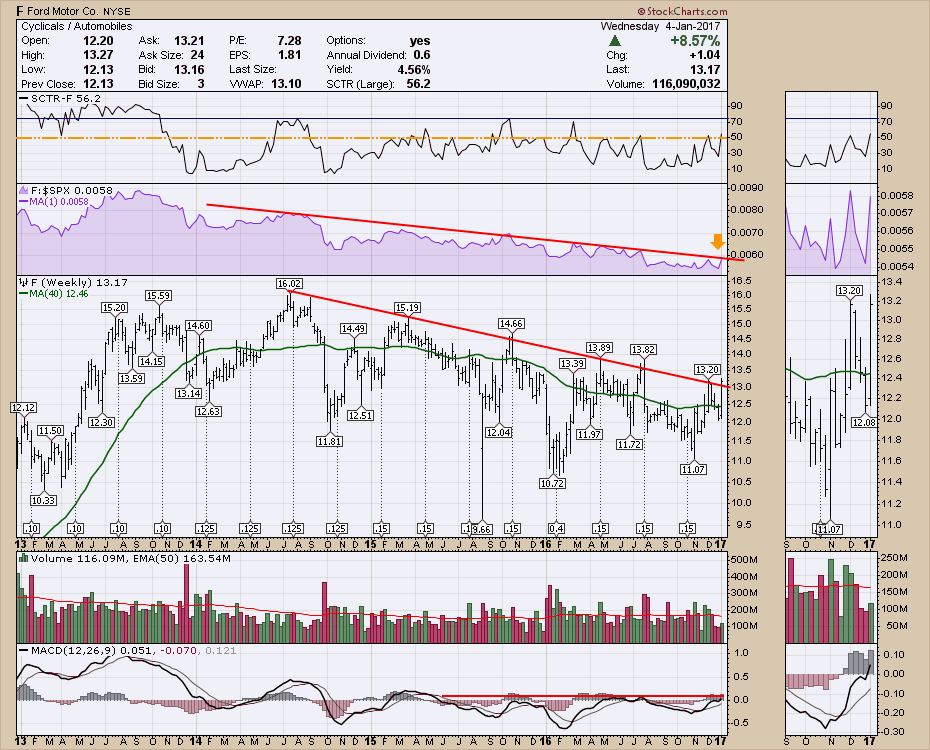
Task: Click the High value 13.27
Action: click(x=98, y=55)
